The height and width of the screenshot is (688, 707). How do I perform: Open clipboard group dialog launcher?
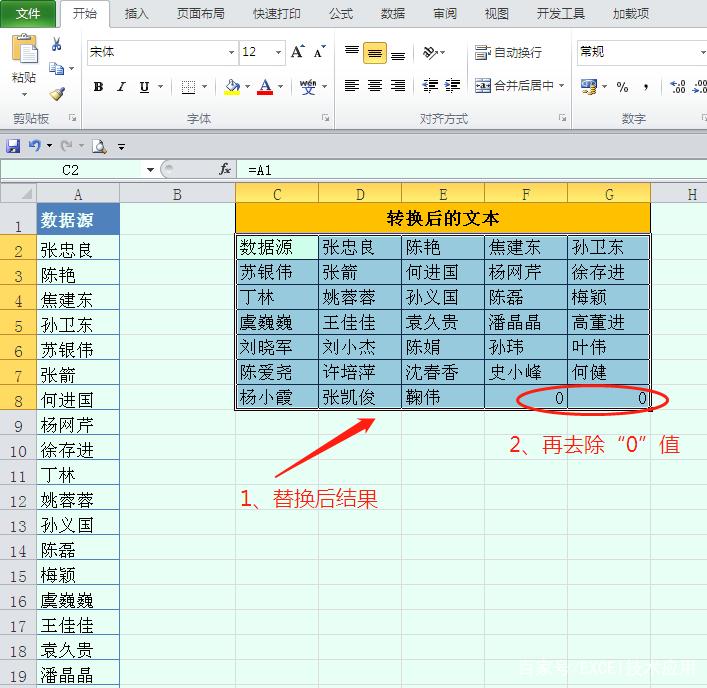coord(72,118)
